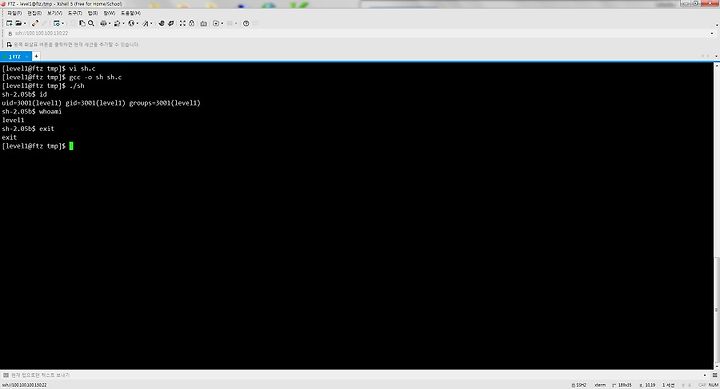Open the Tools (도구) menu

pos(75,13)
